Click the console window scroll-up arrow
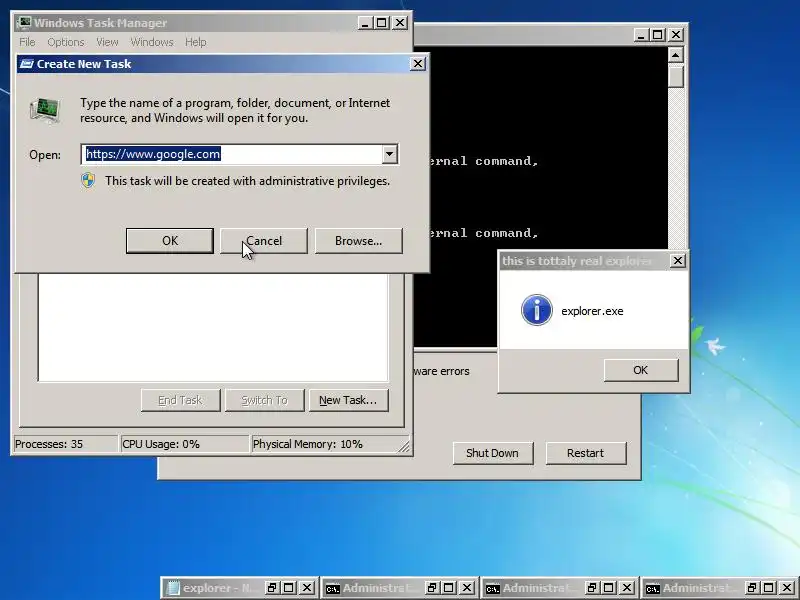This screenshot has height=600, width=800. pos(676,55)
